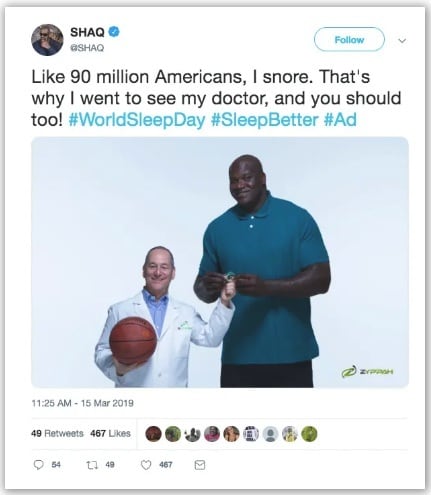Open the #SleepBetter hashtag

[x=264, y=120]
